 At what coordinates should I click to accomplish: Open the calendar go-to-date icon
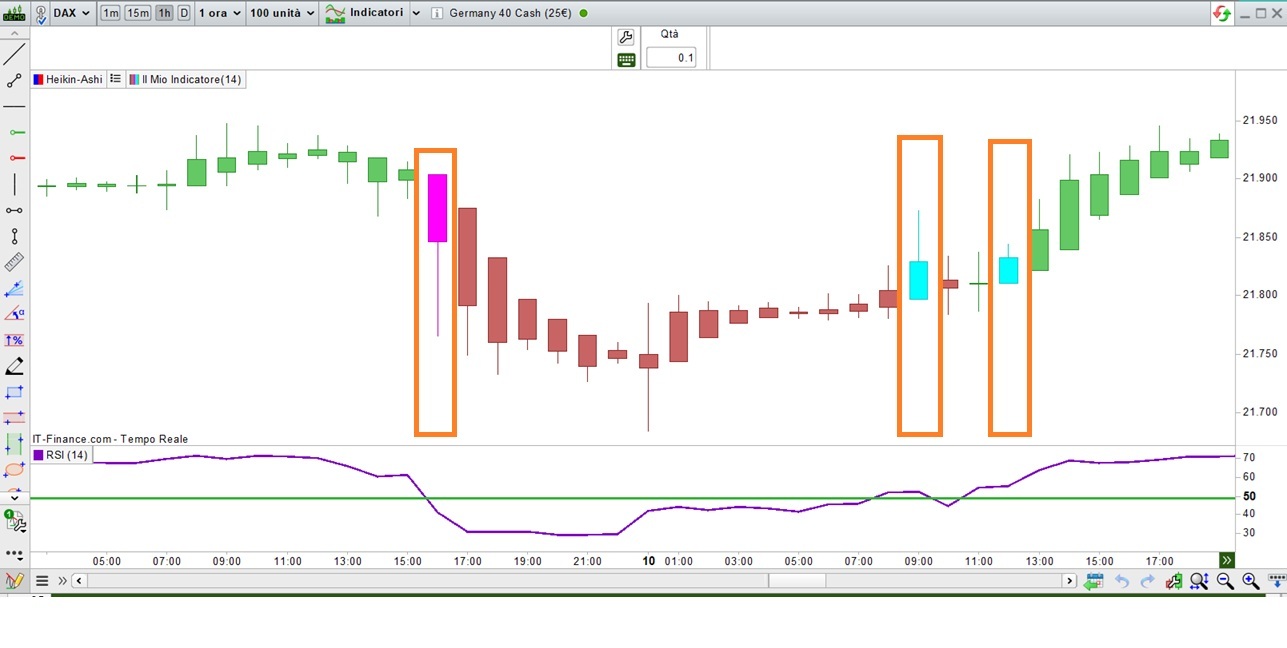tap(1093, 581)
